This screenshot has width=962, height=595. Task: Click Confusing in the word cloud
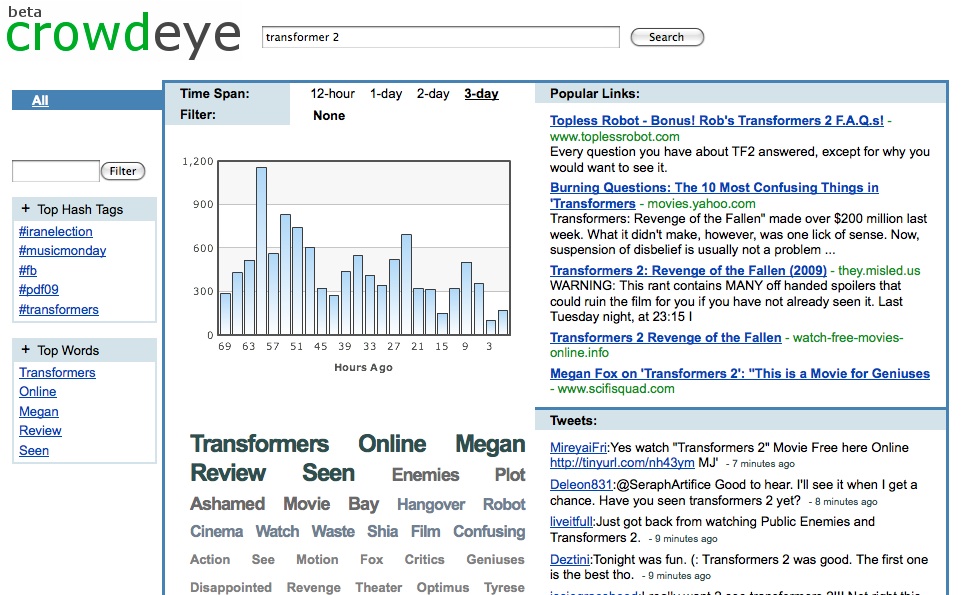click(x=490, y=532)
